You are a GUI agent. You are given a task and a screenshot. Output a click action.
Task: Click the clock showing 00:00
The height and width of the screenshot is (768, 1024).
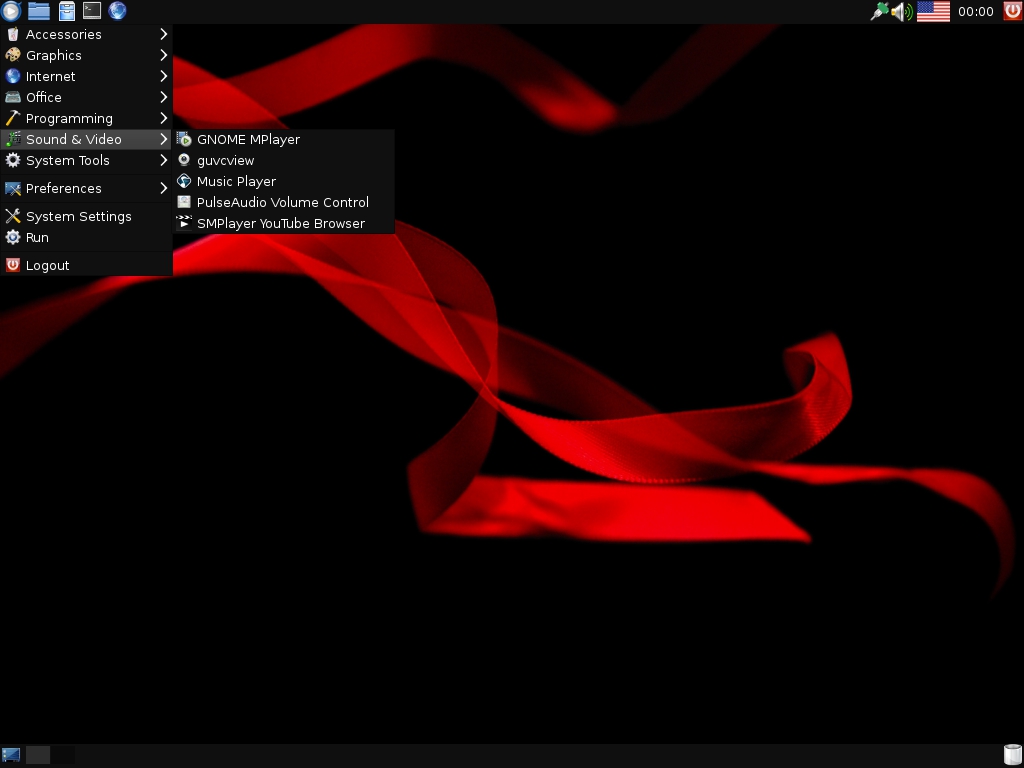pos(975,11)
